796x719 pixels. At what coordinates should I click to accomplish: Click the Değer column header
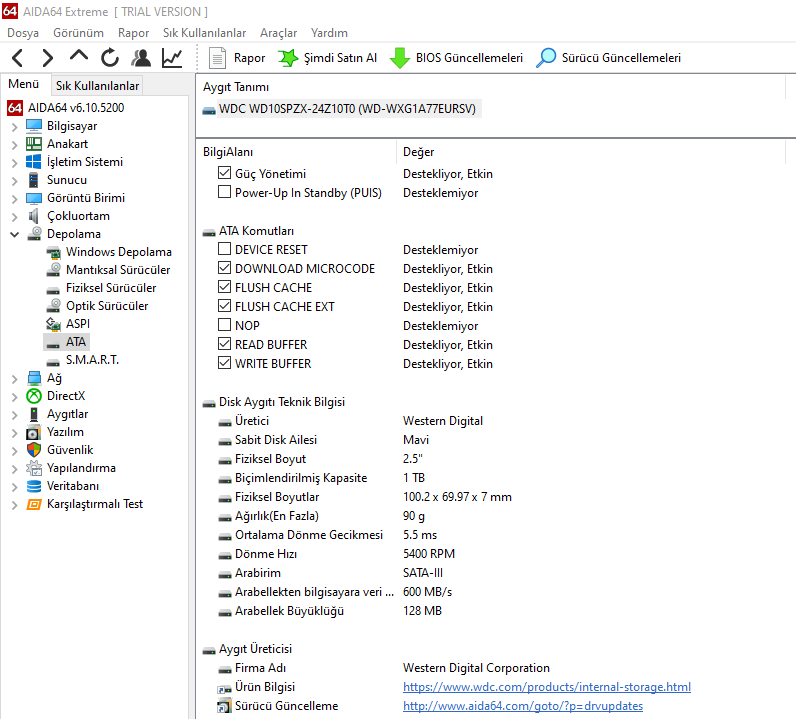click(418, 152)
